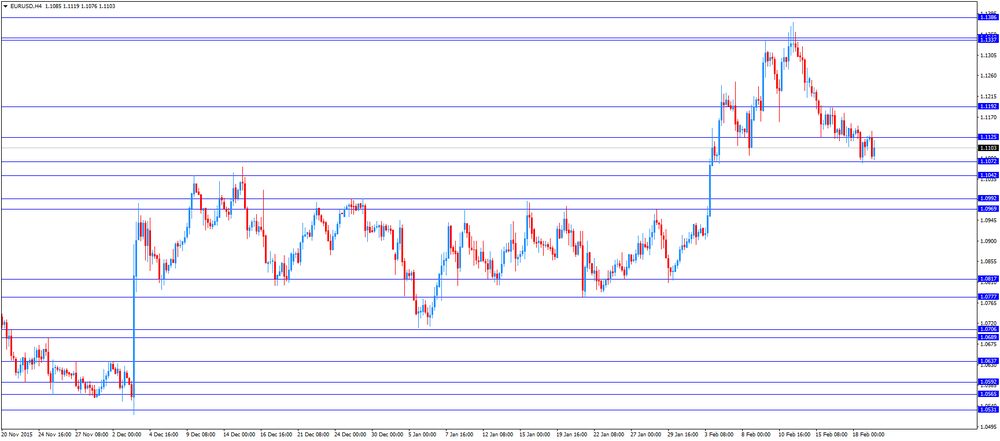Click the 4 Dec 16:00 time label
The width and height of the screenshot is (1000, 441).
coord(166,434)
